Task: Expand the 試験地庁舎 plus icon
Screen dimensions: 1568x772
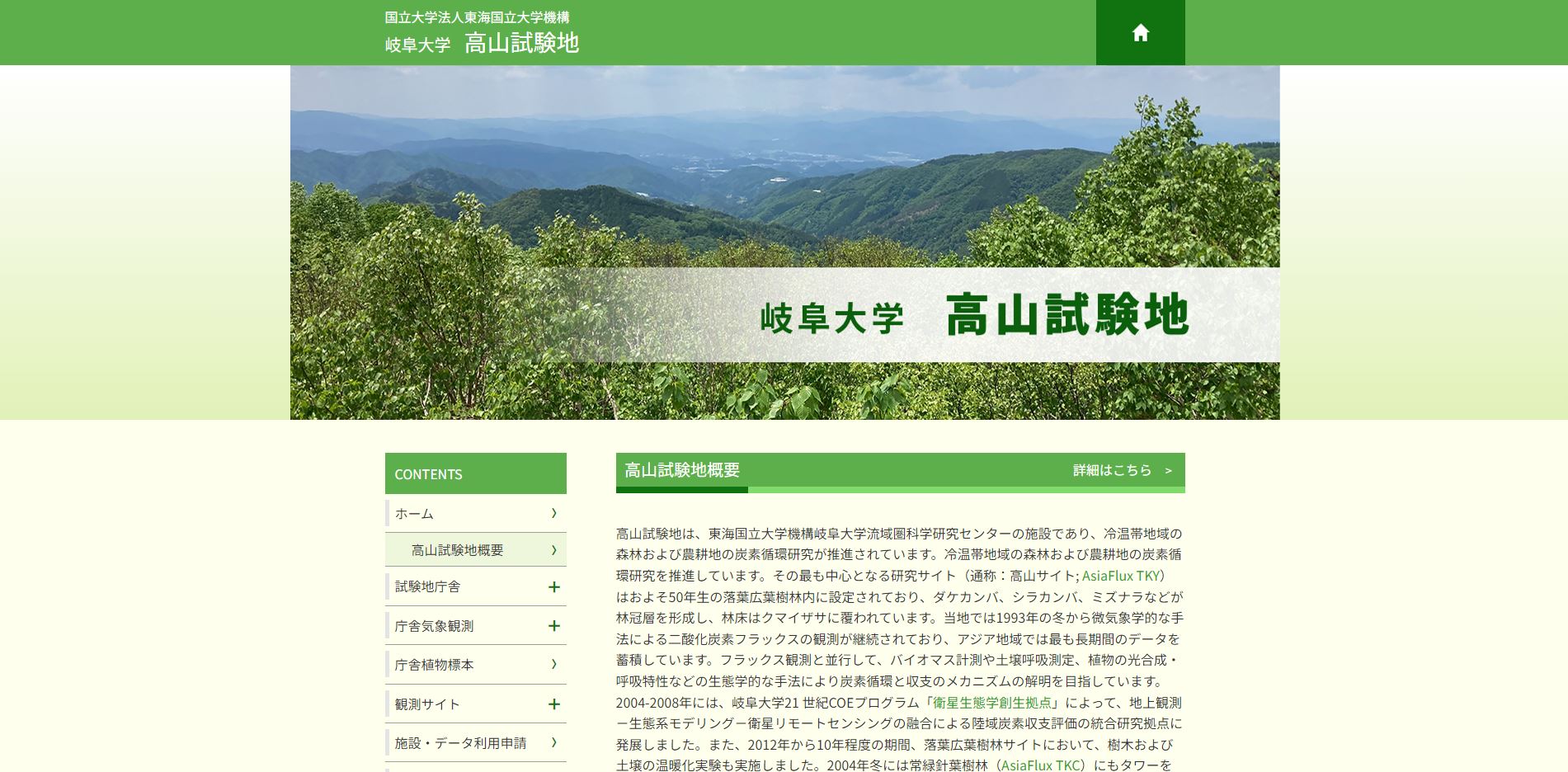Action: 553,587
